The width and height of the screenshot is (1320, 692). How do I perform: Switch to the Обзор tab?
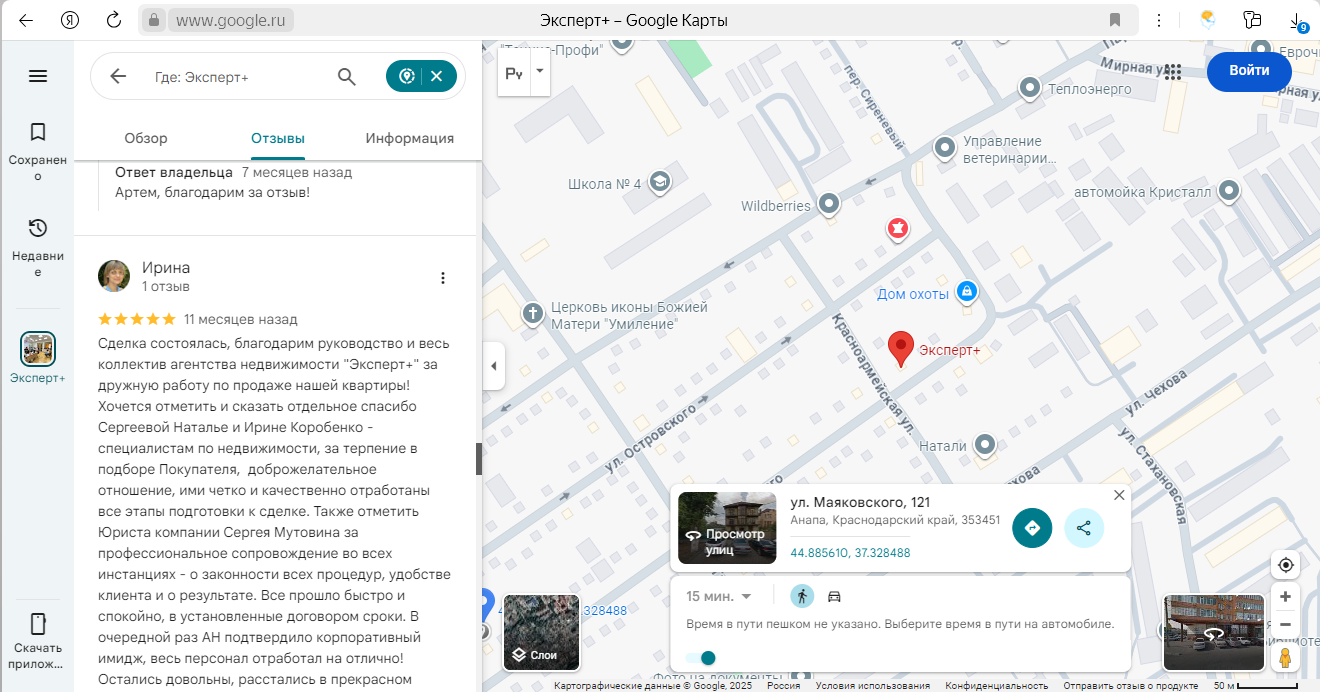coord(146,138)
